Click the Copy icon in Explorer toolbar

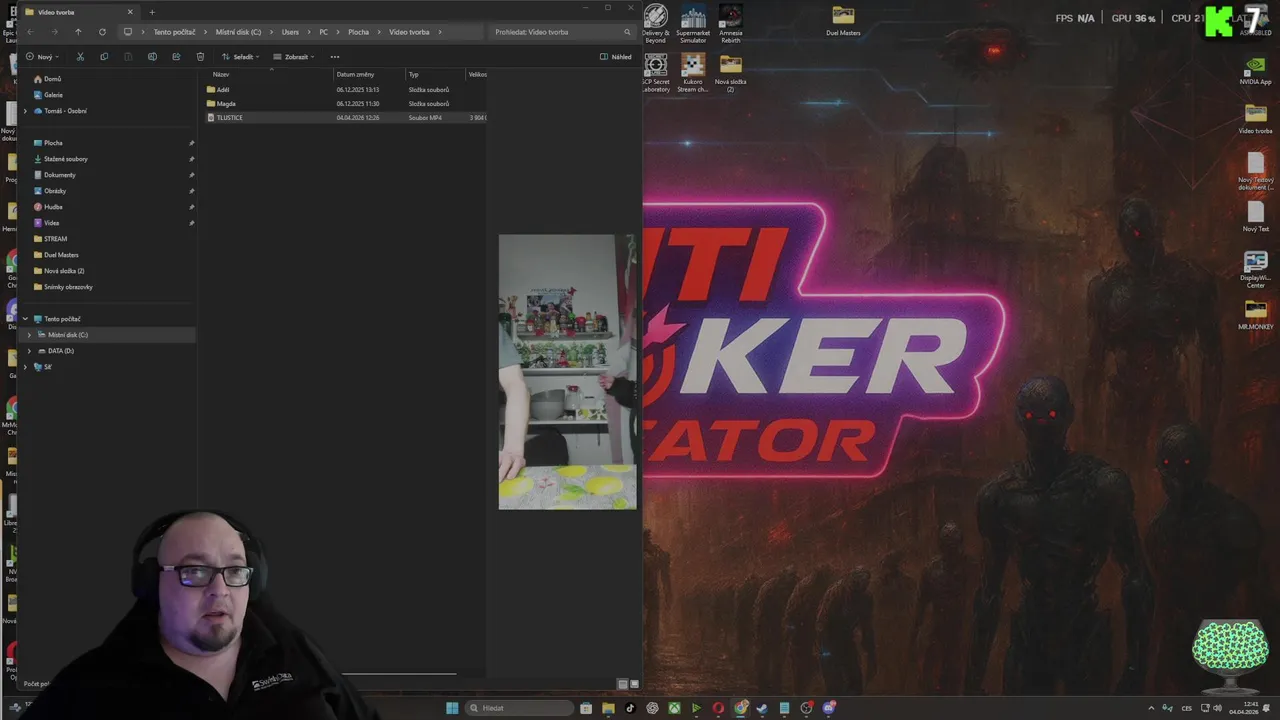(104, 57)
